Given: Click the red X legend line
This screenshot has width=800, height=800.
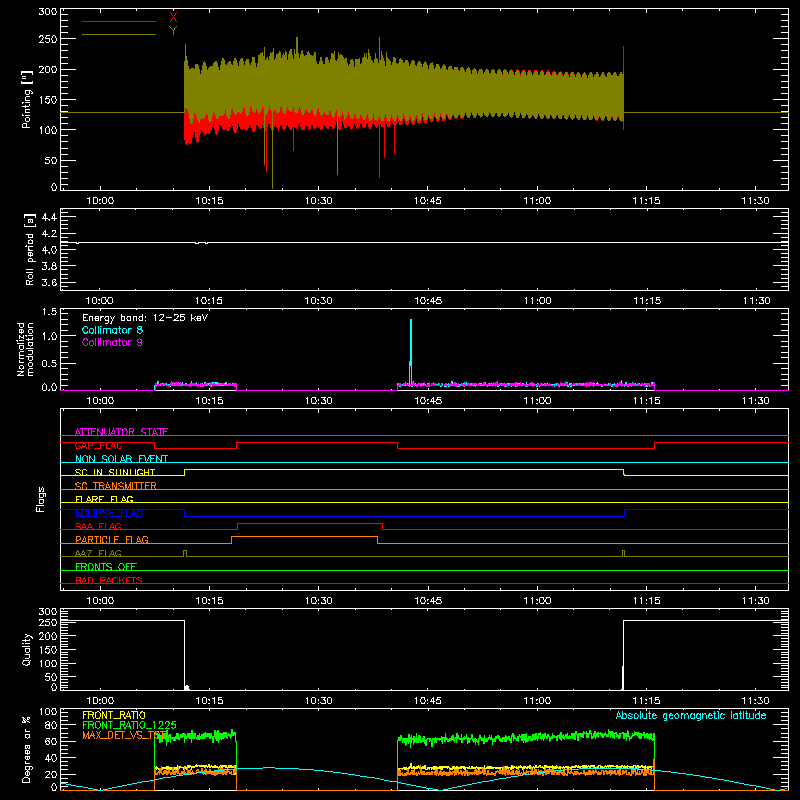Looking at the screenshot, I should pyautogui.click(x=119, y=21).
